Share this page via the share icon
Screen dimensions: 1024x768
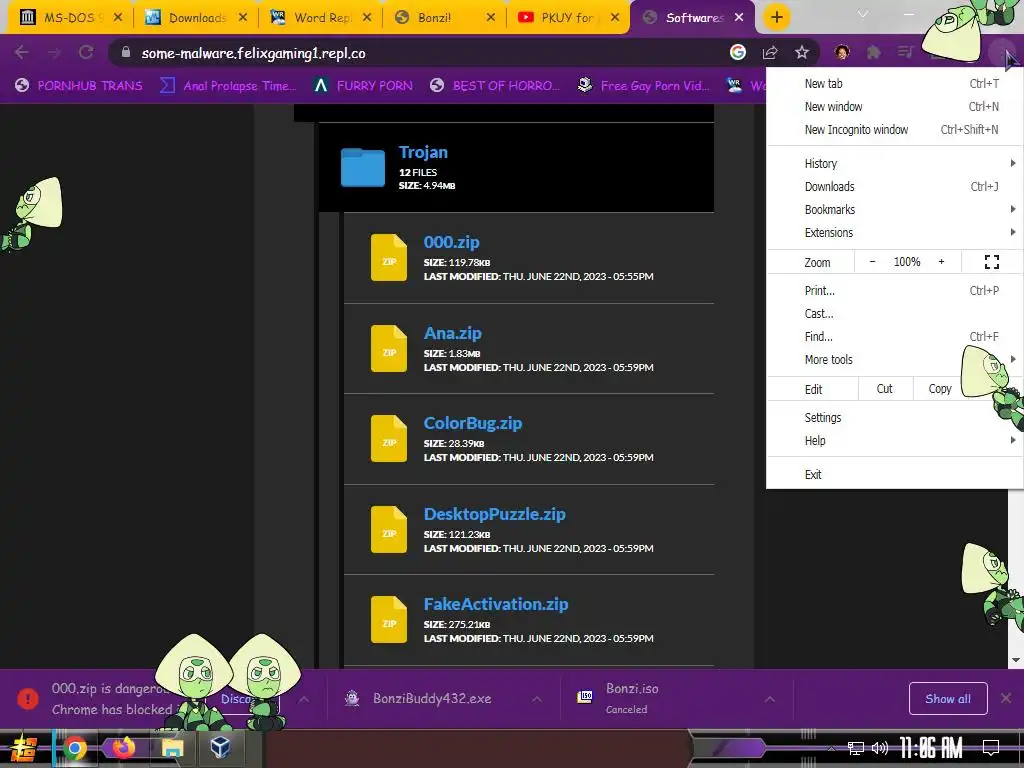(770, 52)
